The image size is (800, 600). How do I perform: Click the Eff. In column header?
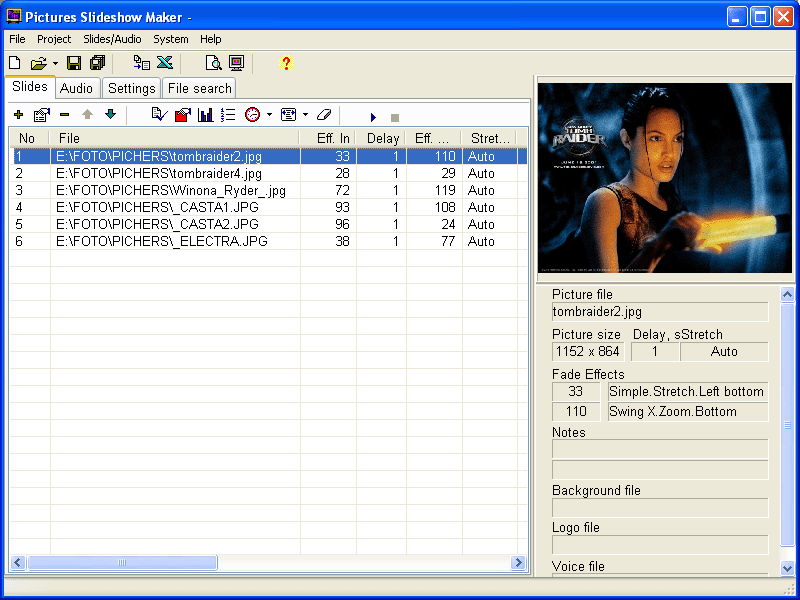coord(327,138)
